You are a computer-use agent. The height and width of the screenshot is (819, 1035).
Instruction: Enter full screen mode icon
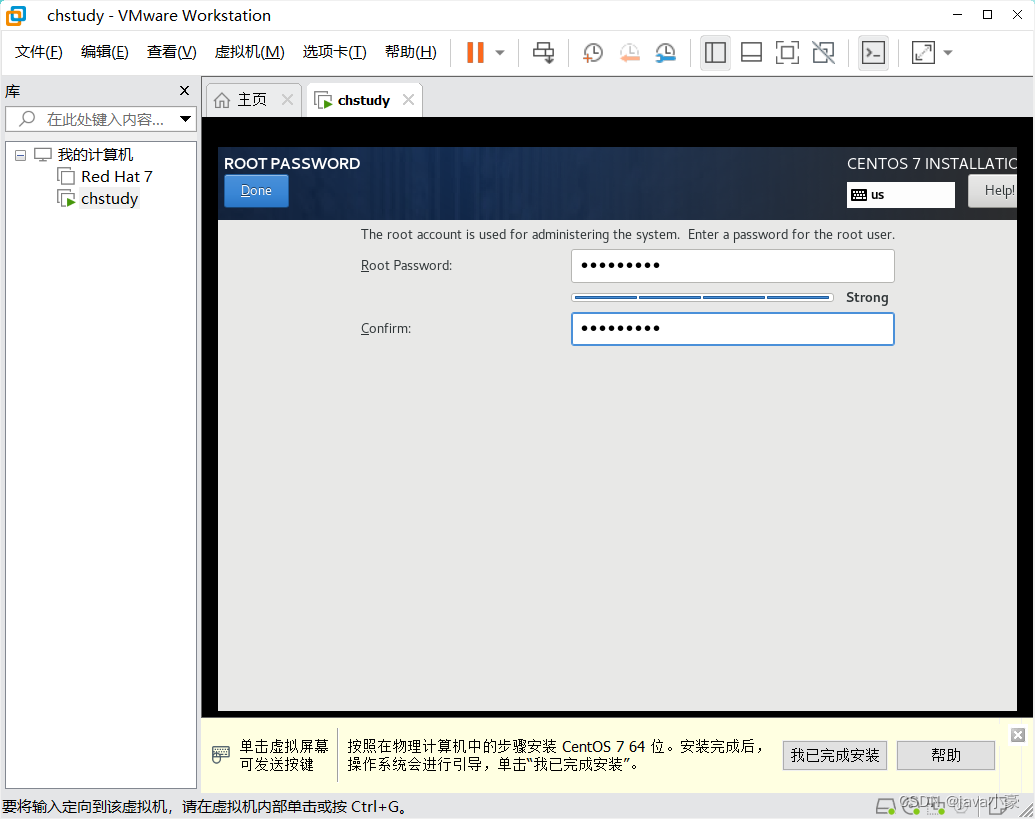pyautogui.click(x=787, y=53)
